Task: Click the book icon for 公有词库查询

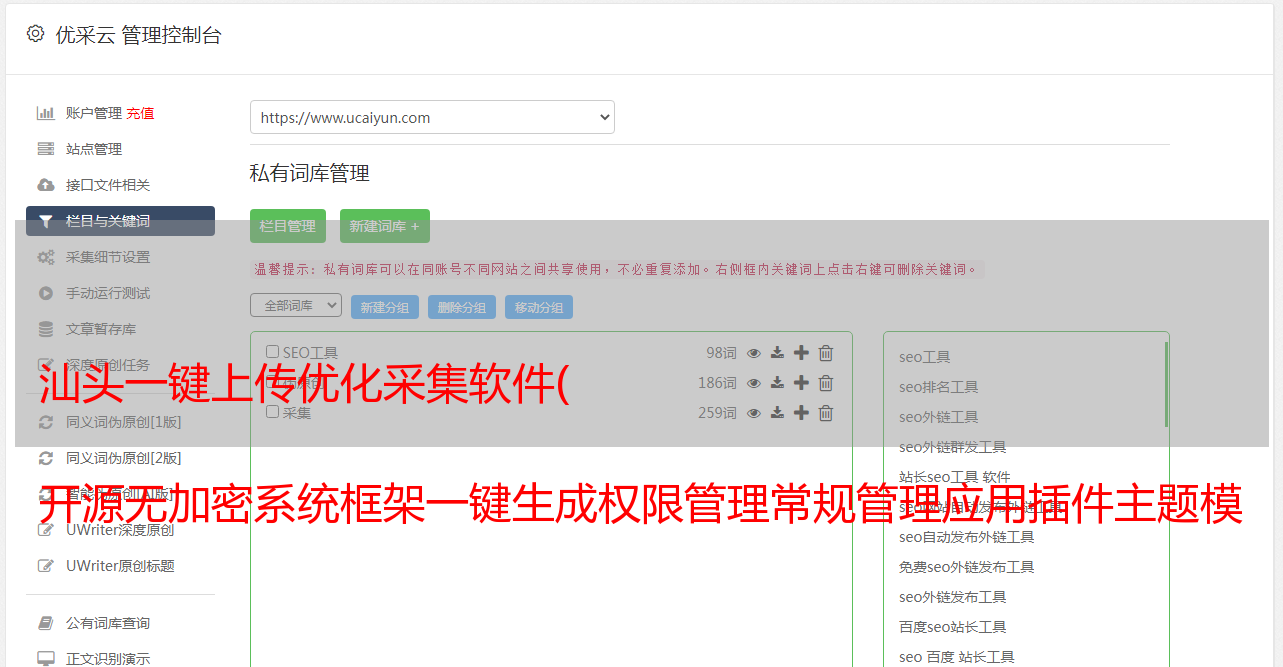Action: pyautogui.click(x=46, y=623)
